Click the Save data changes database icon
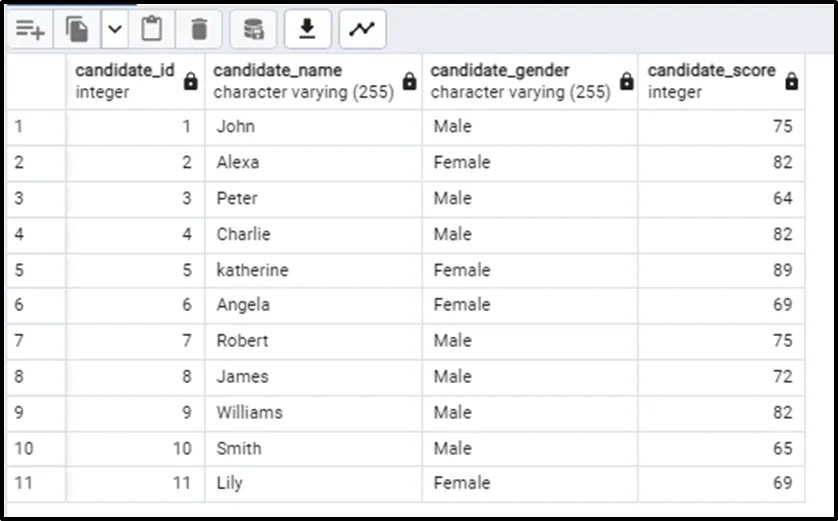This screenshot has width=838, height=521. (x=253, y=30)
